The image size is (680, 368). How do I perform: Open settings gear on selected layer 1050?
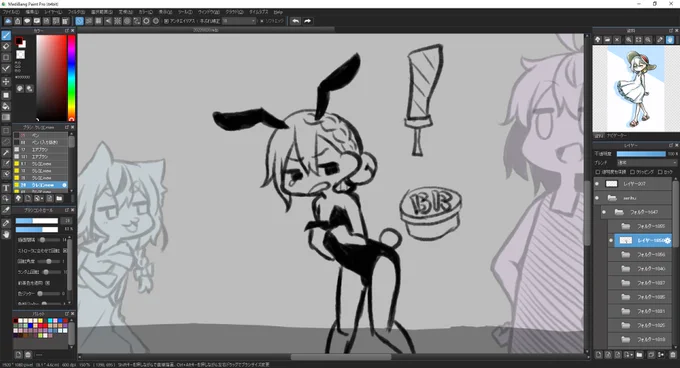pyautogui.click(x=667, y=241)
